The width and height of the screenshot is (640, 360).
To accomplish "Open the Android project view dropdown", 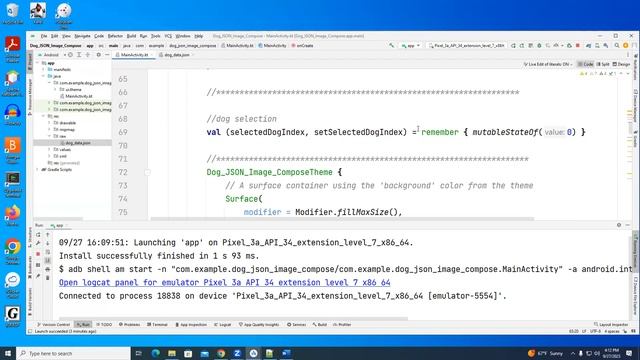I will (51, 55).
